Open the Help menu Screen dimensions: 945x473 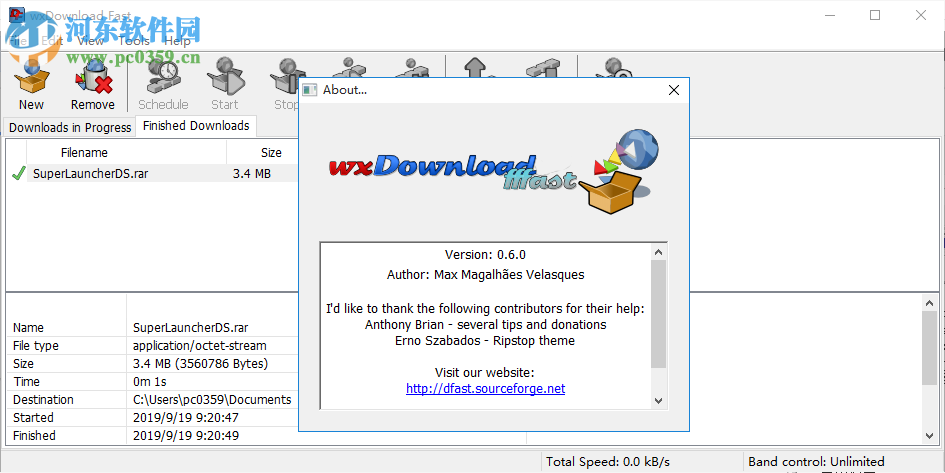(x=177, y=41)
